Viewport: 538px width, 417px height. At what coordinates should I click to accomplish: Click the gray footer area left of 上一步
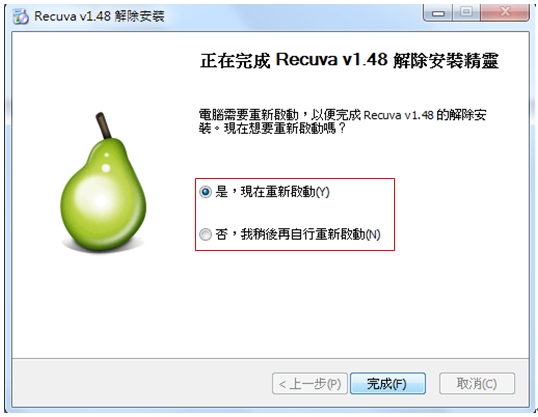pyautogui.click(x=142, y=383)
